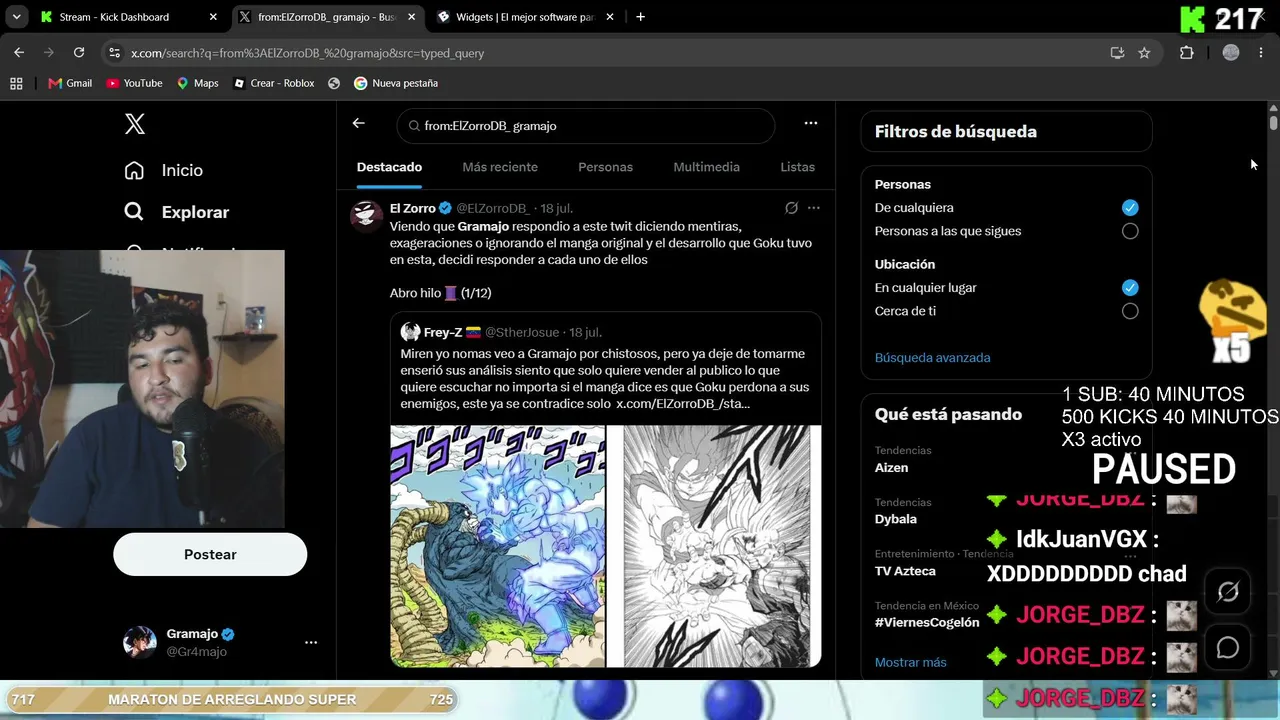This screenshot has width=1280, height=720.
Task: Open the Búsqueda avanzada link
Action: click(x=933, y=357)
